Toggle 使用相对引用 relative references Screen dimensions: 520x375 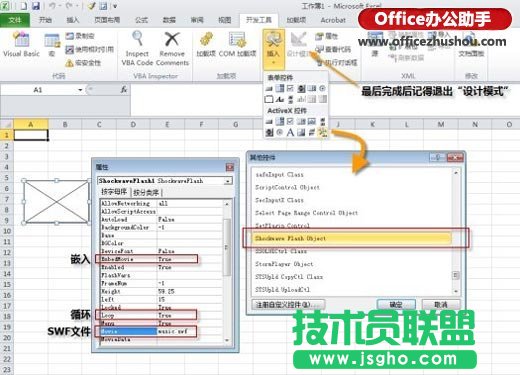click(x=89, y=50)
